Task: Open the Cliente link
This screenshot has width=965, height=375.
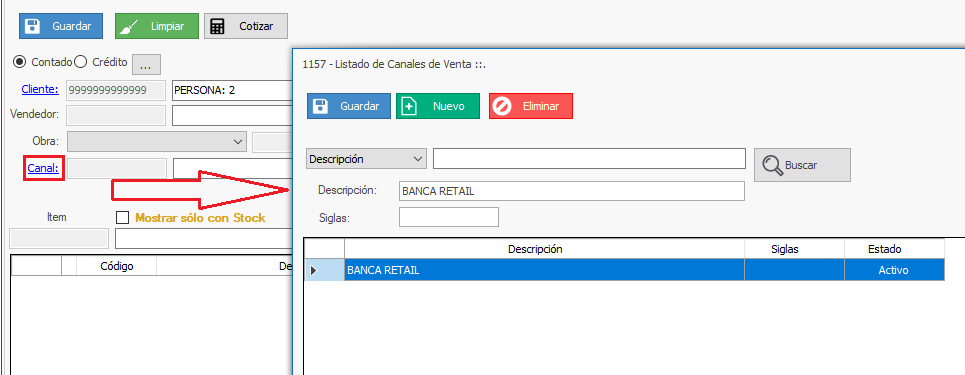Action: (40, 89)
